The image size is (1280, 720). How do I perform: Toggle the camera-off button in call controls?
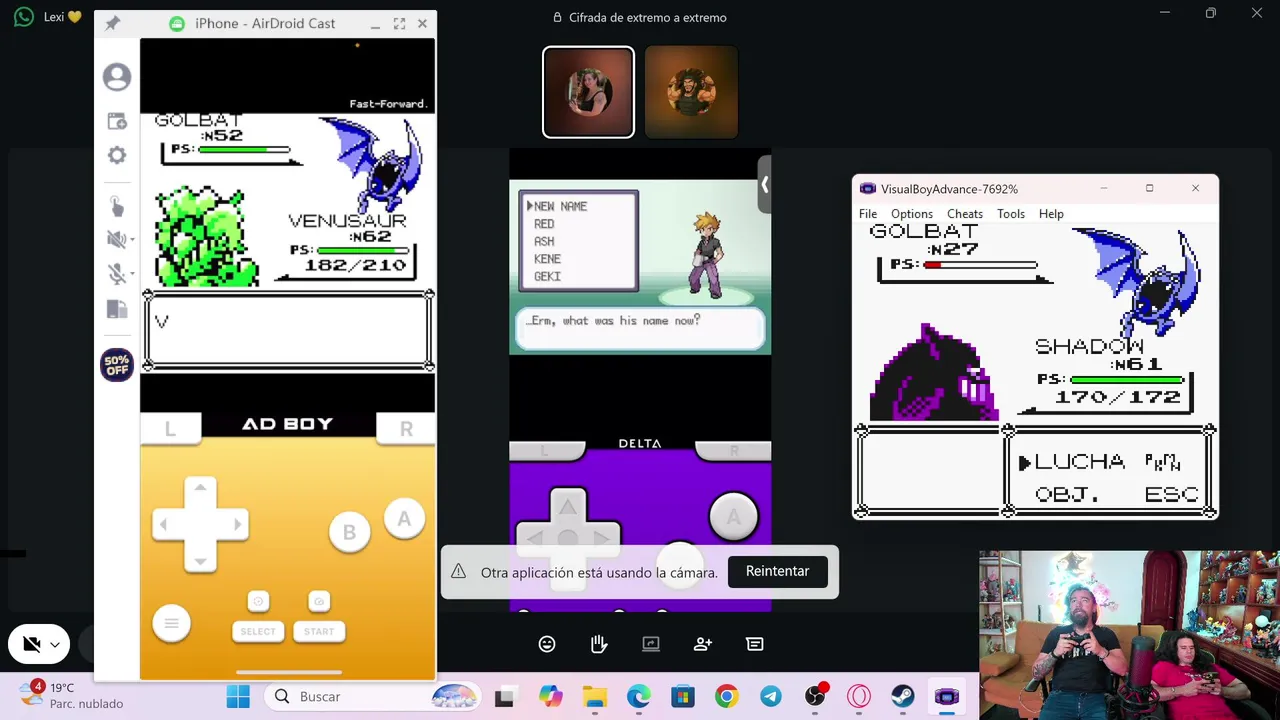tap(32, 645)
